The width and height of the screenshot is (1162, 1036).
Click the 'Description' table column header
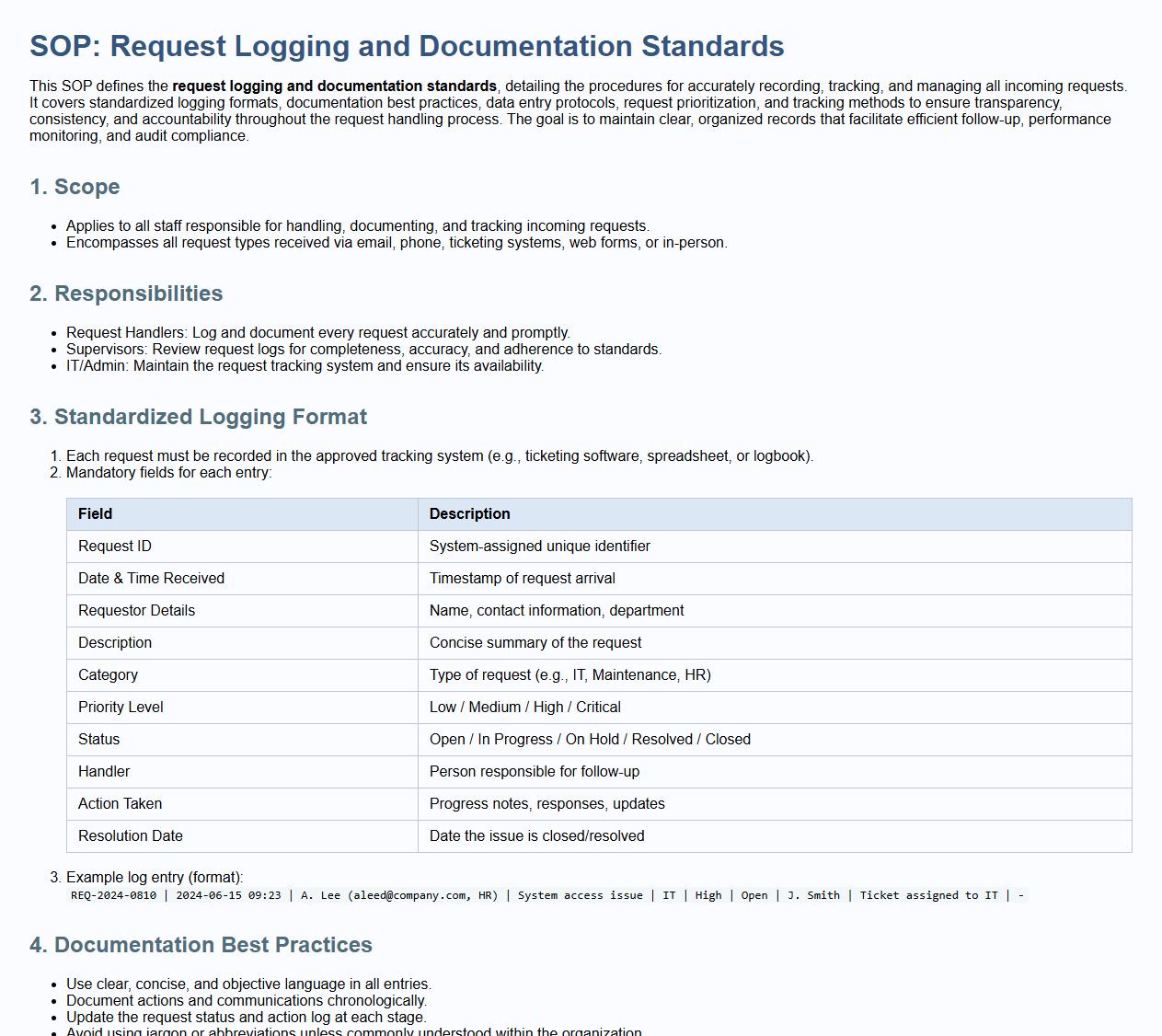coord(469,514)
